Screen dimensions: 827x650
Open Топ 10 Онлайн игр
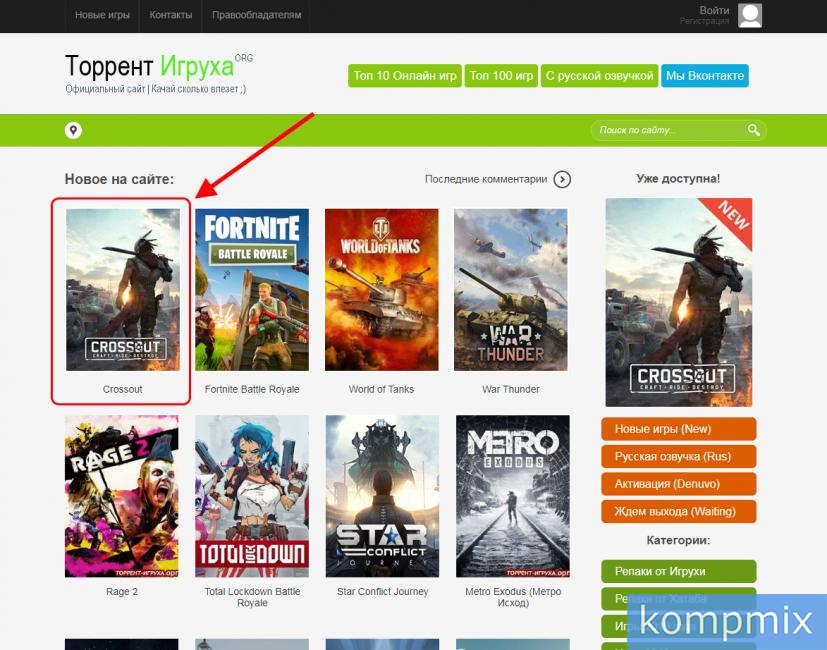tap(404, 75)
